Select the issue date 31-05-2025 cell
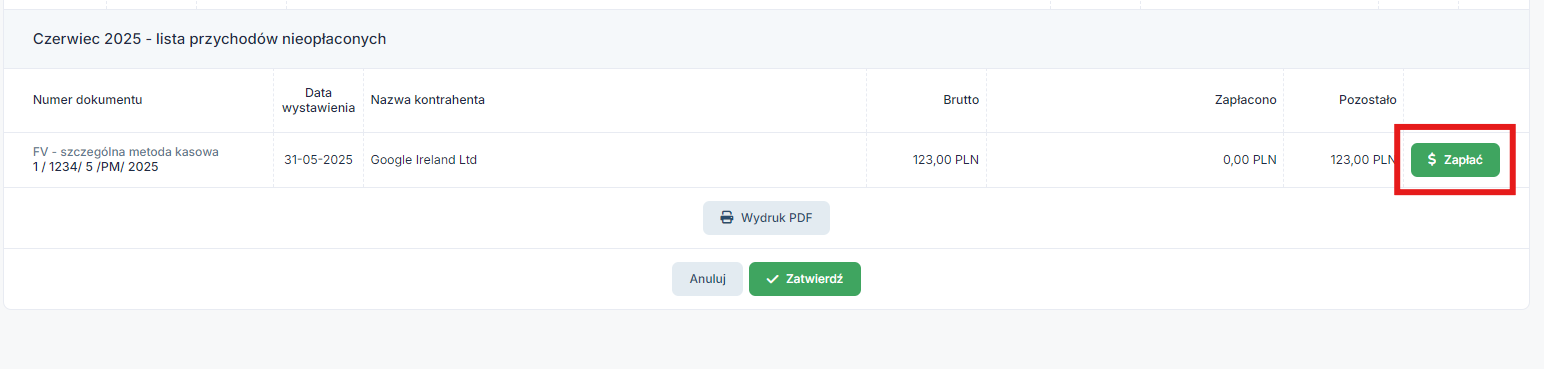The height and width of the screenshot is (369, 1544). tap(318, 160)
